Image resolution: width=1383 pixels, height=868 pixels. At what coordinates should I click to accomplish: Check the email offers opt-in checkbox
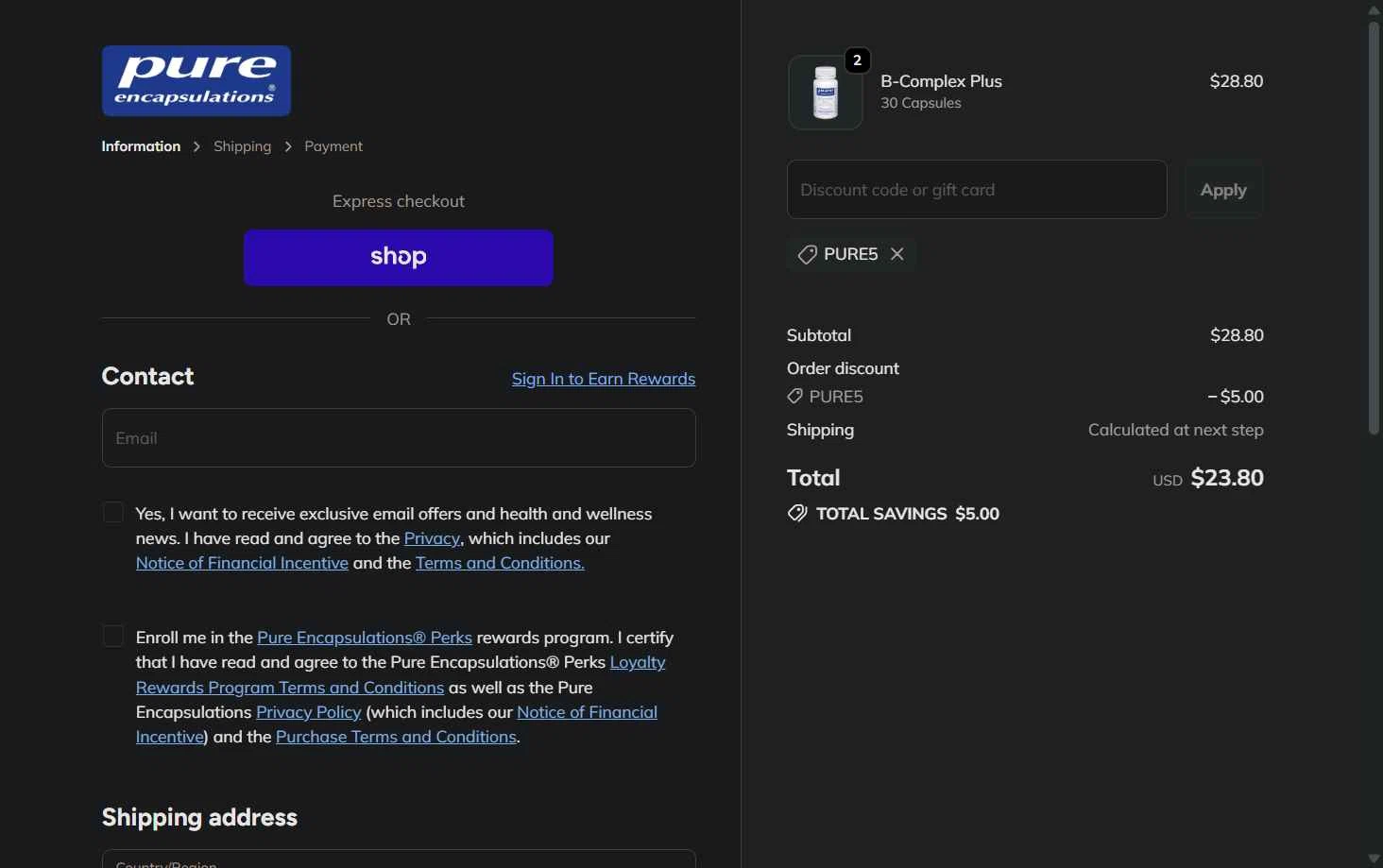113,512
